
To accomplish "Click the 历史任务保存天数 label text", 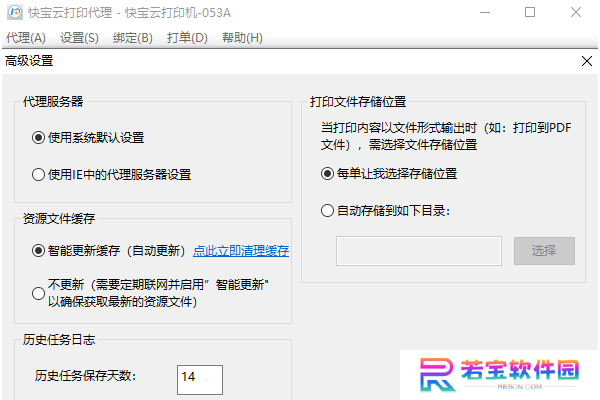I will click(85, 376).
